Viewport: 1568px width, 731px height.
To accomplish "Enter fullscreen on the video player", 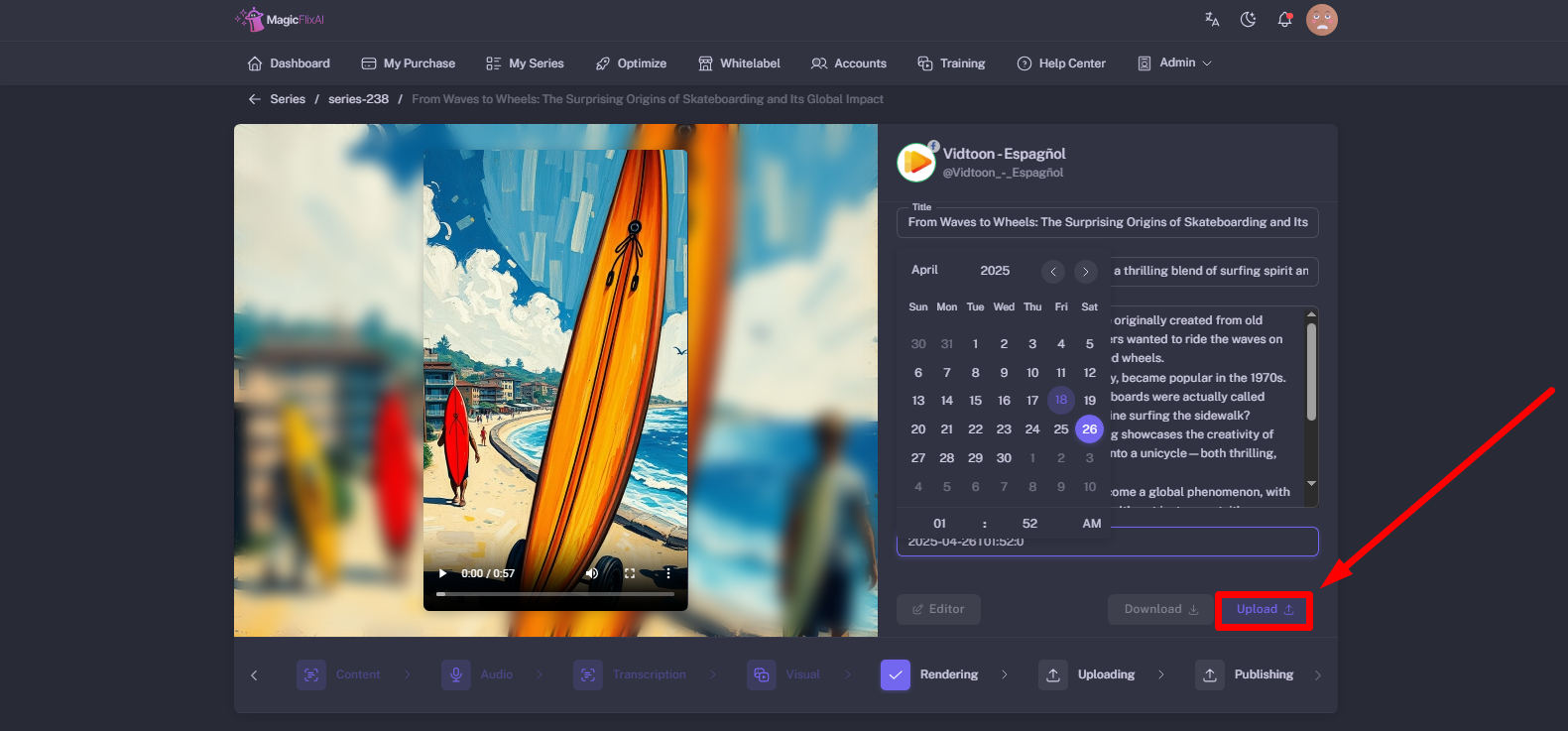I will coord(630,573).
